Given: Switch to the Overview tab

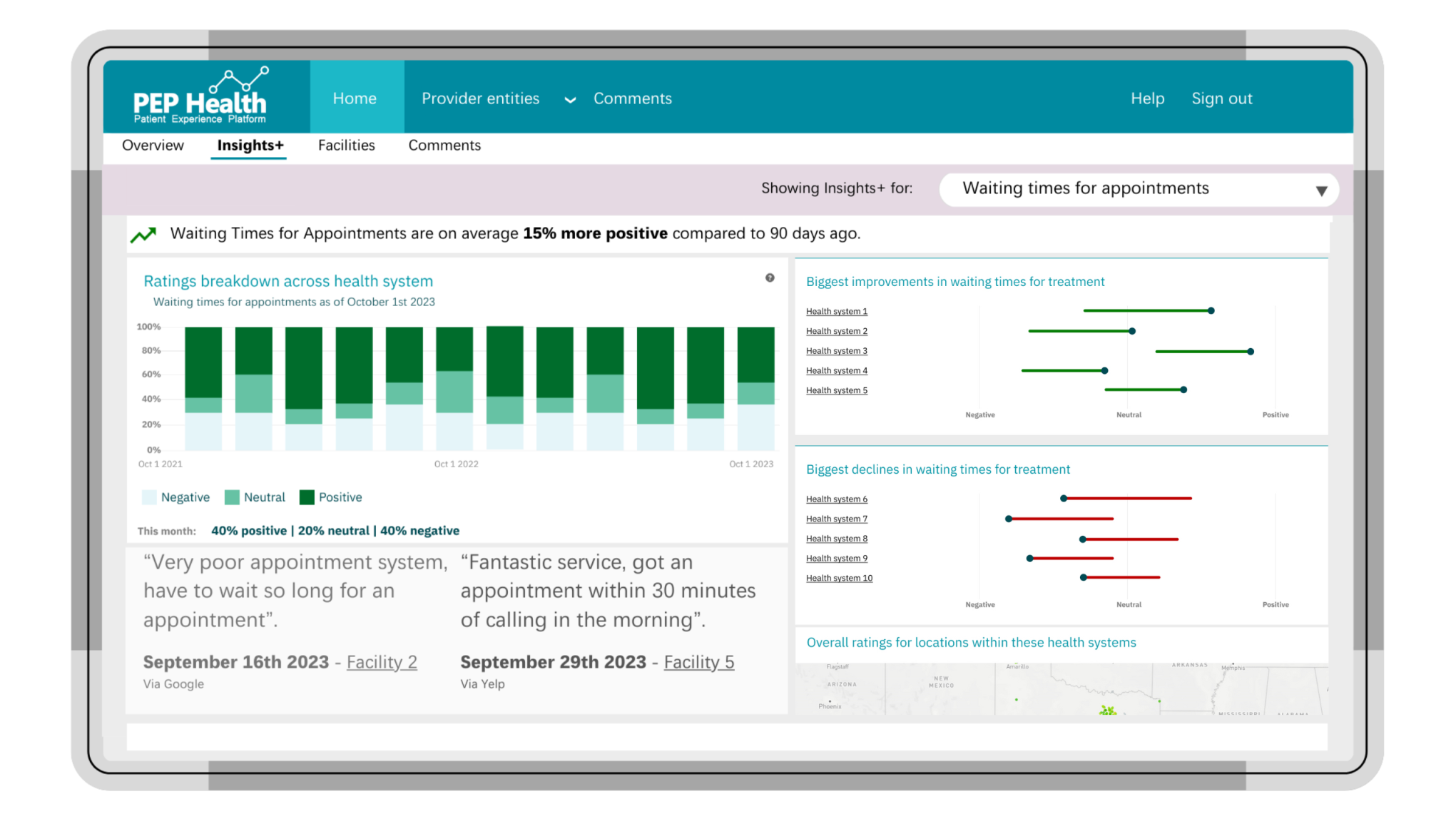Looking at the screenshot, I should point(153,145).
